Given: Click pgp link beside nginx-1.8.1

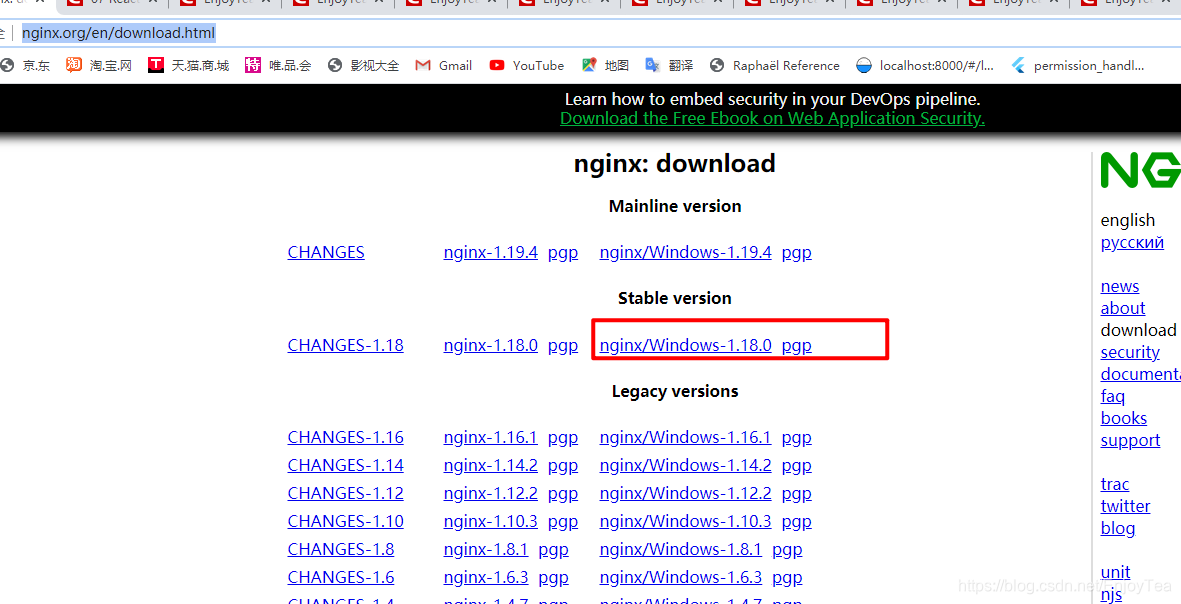Looking at the screenshot, I should coord(554,550).
